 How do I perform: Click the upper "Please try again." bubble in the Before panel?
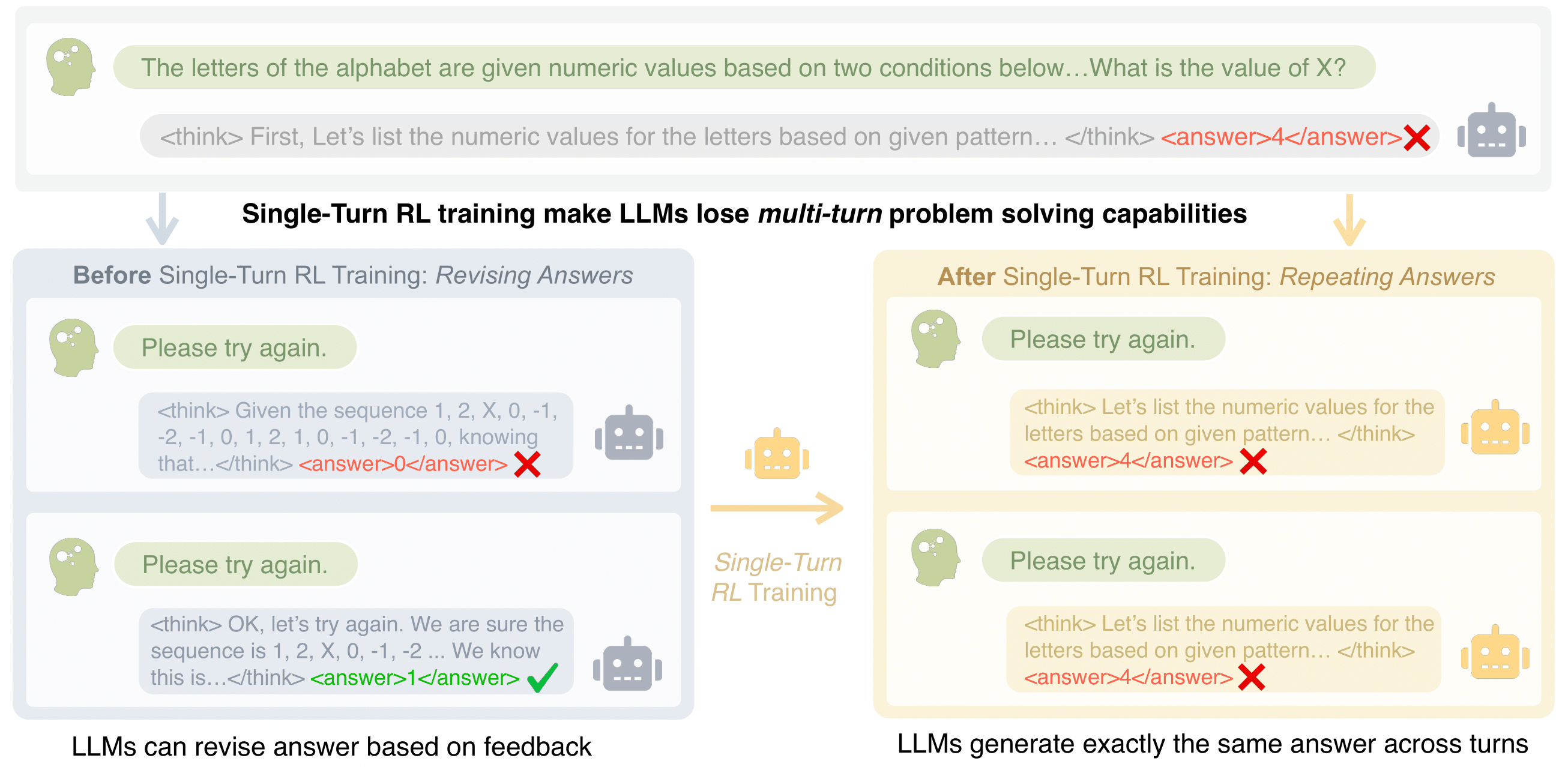(234, 348)
